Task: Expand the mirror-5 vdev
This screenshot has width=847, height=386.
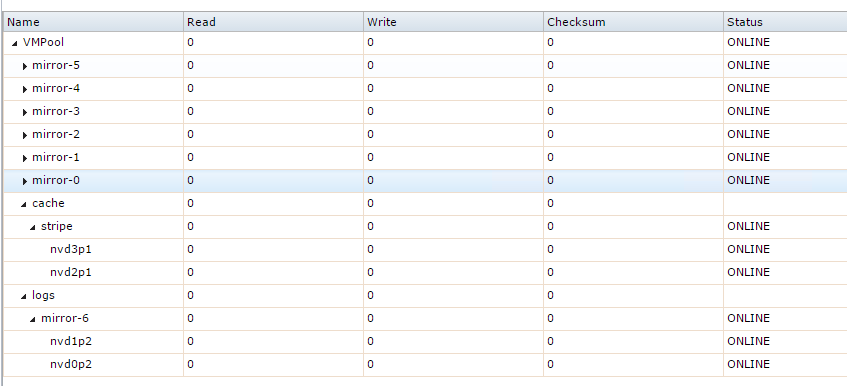Action: click(24, 66)
